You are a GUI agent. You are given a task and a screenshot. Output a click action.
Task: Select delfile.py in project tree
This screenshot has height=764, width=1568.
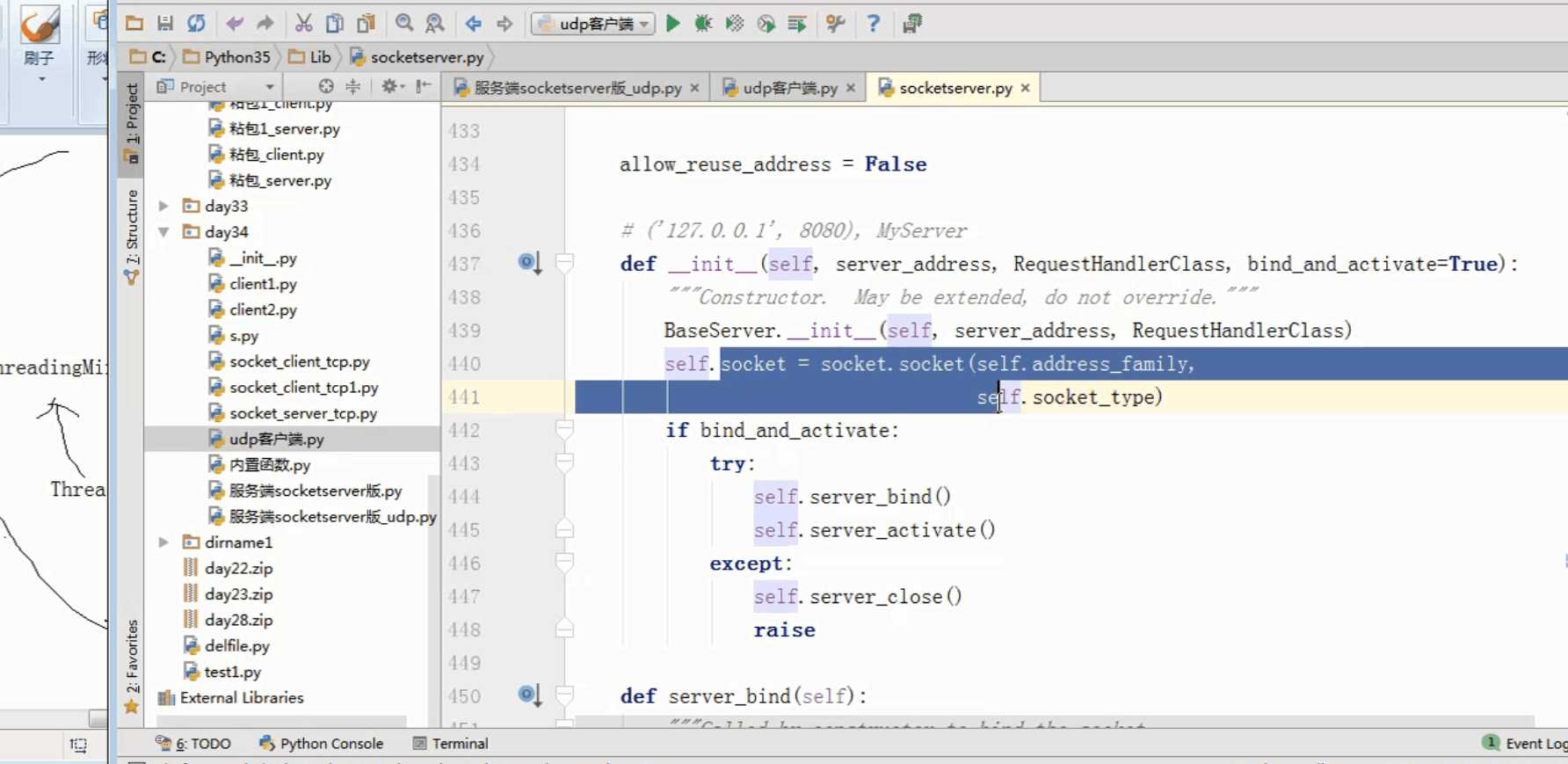point(227,646)
